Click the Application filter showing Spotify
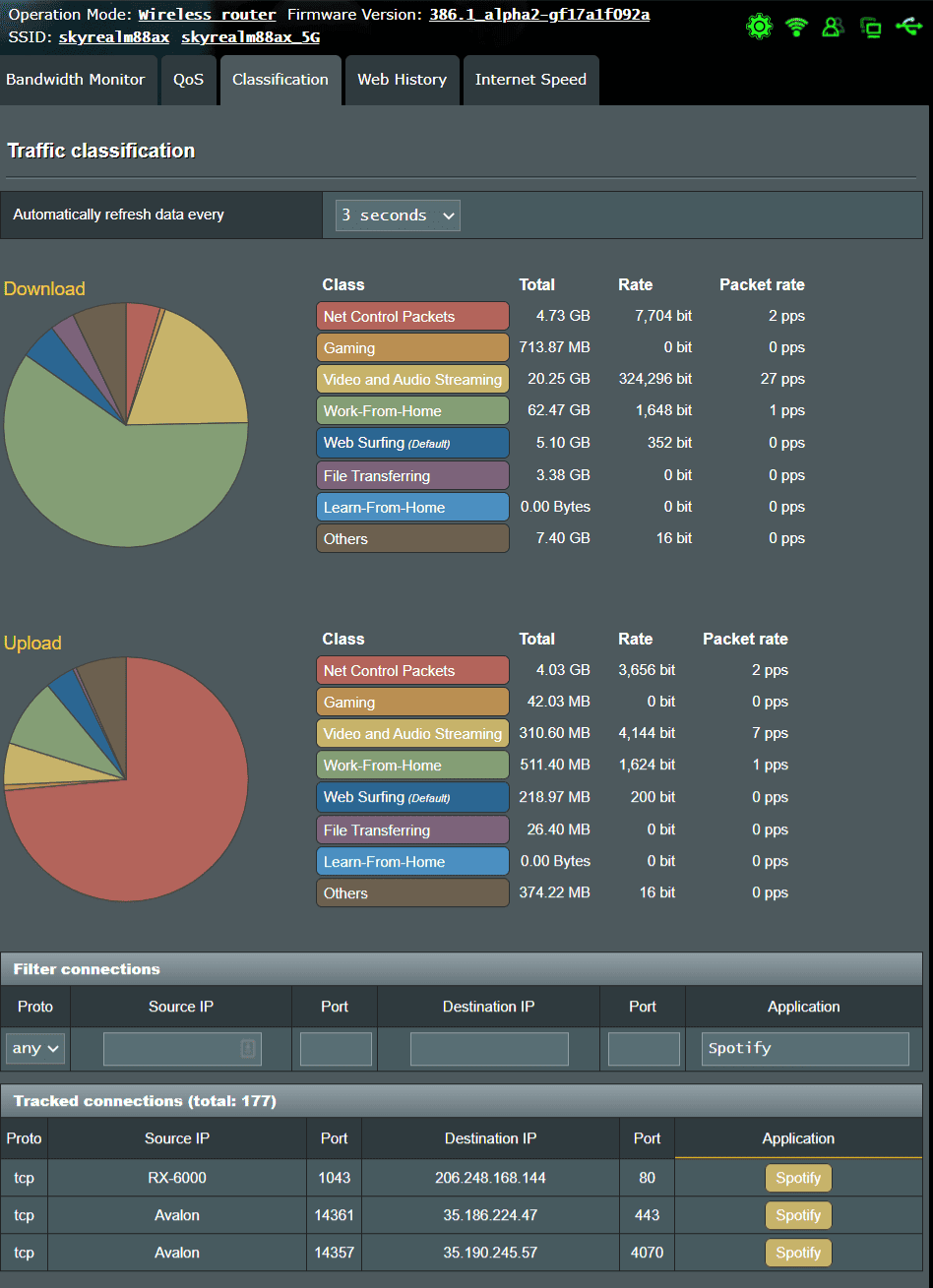This screenshot has width=933, height=1288. 804,1048
